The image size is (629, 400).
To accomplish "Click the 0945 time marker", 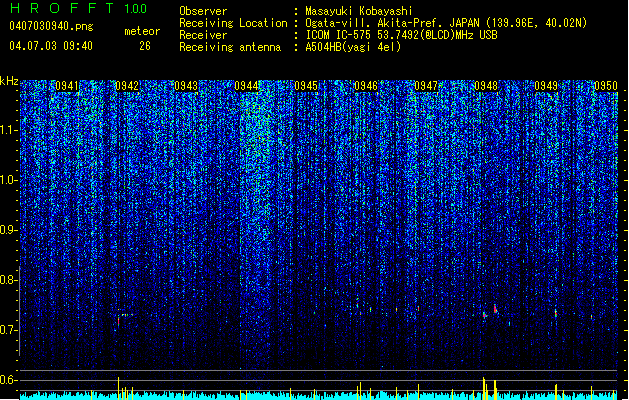I will tap(306, 86).
